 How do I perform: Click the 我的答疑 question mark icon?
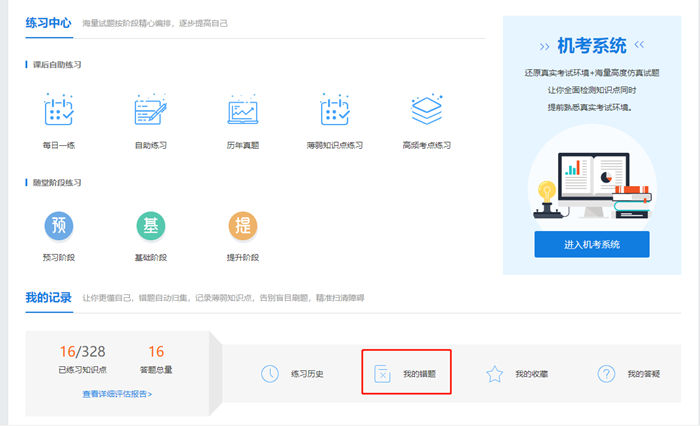[x=606, y=374]
